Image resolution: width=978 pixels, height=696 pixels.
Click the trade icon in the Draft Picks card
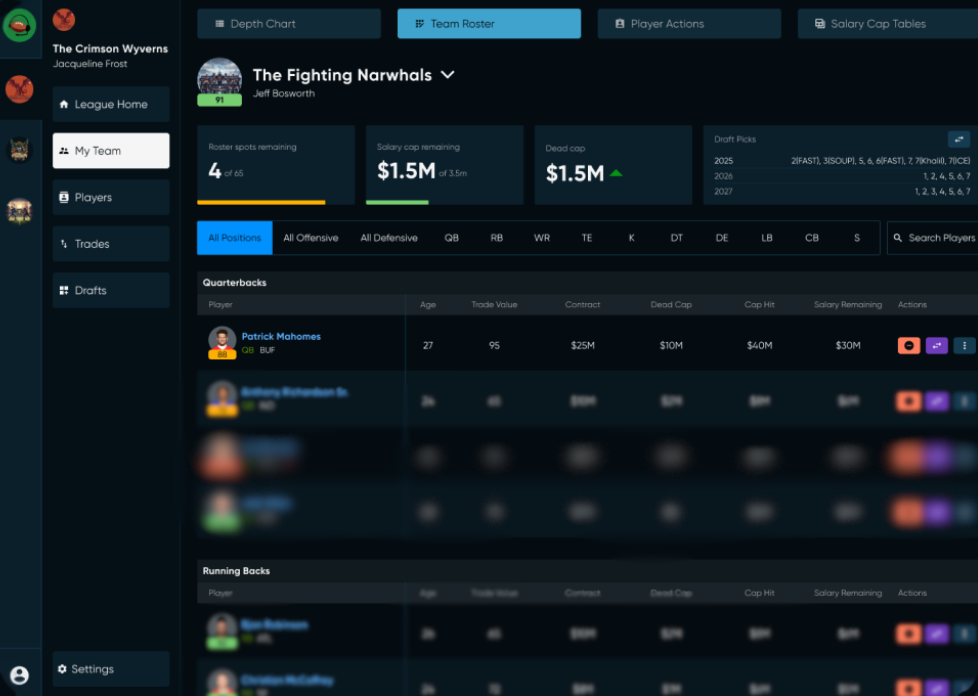[x=959, y=139]
